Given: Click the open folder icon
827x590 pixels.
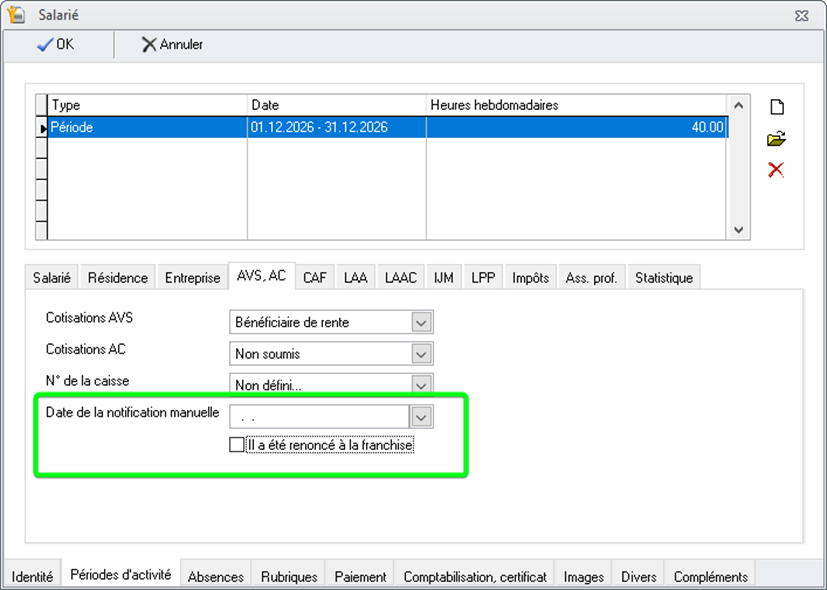Looking at the screenshot, I should tap(776, 139).
